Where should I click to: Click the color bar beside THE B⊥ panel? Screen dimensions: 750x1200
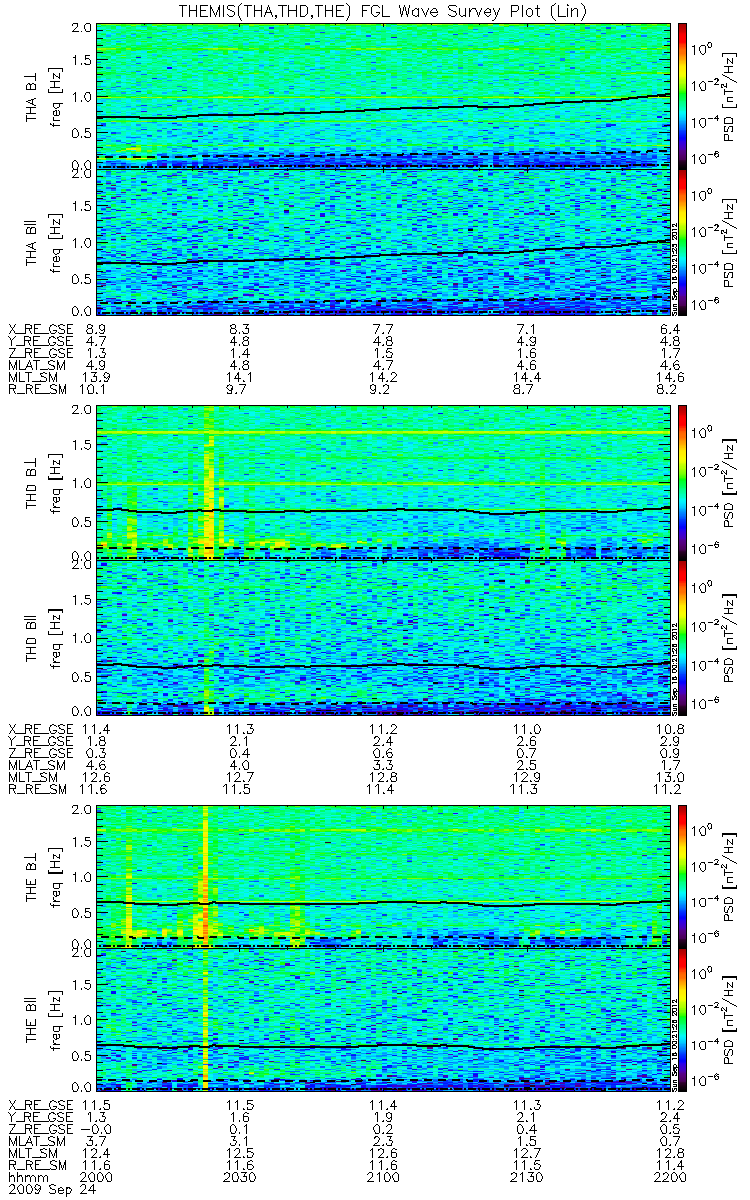pos(682,875)
